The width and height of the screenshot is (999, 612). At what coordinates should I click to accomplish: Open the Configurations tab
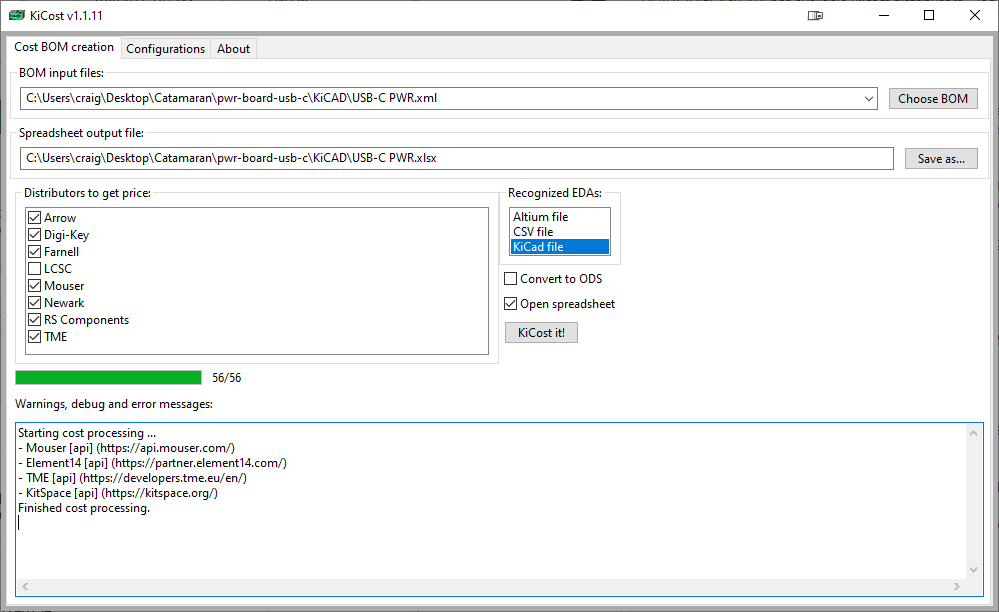click(x=166, y=49)
